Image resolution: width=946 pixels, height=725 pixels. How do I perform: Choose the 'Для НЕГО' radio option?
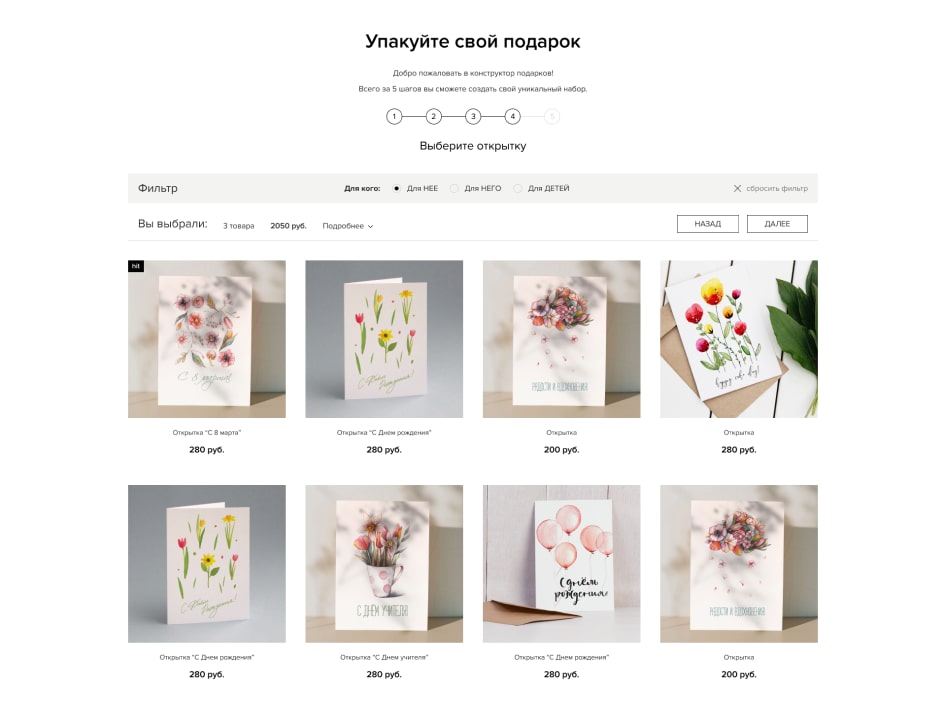454,188
